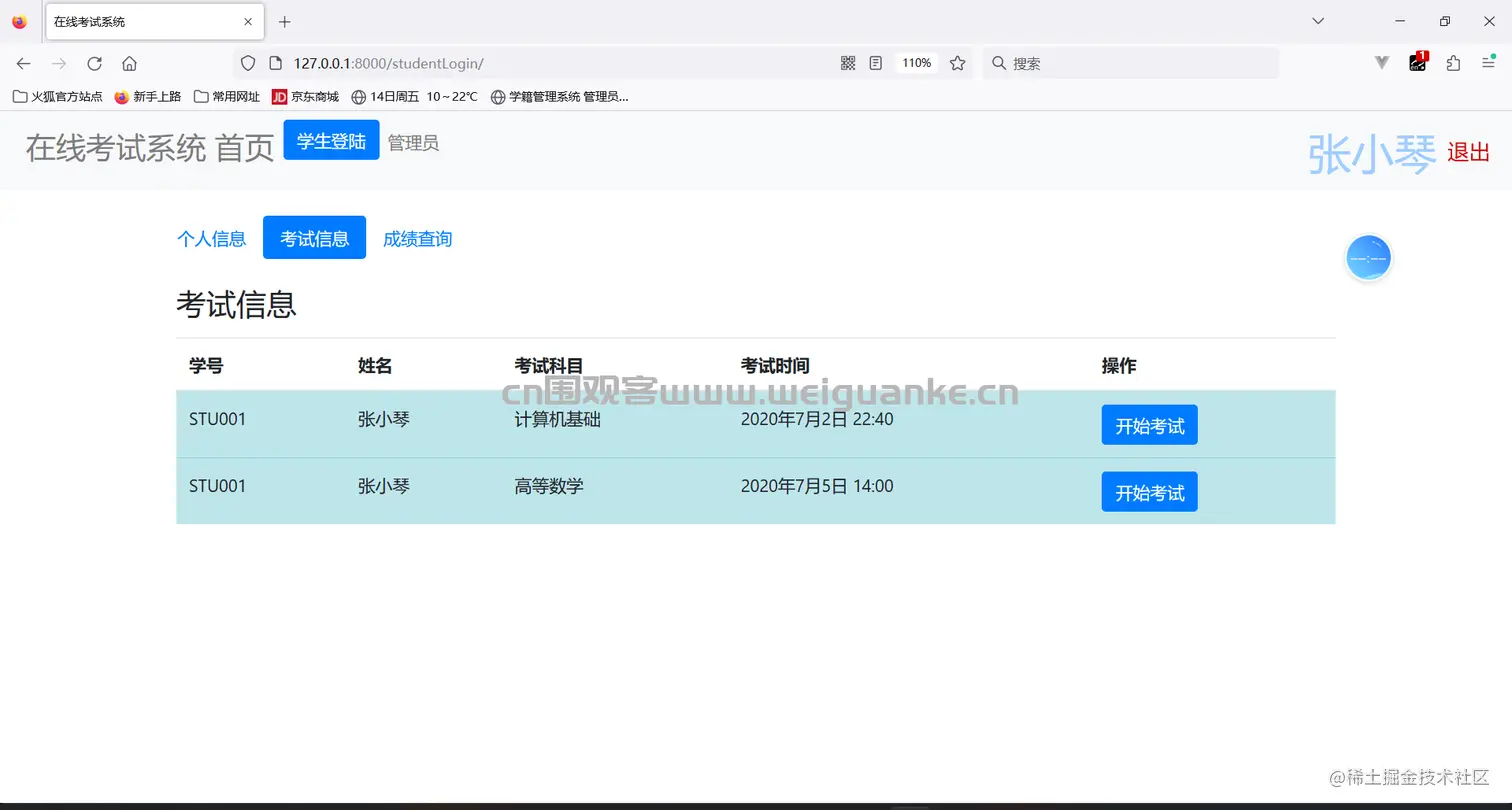Open the 常用网址 bookmark folder

point(227,97)
